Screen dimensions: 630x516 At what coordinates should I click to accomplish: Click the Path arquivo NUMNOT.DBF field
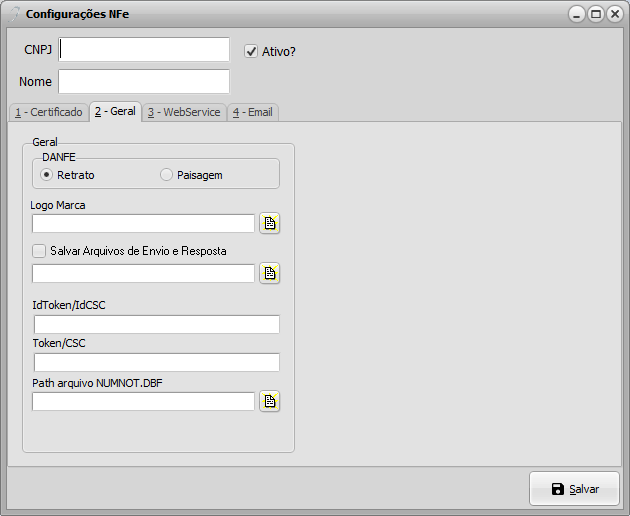coord(143,401)
